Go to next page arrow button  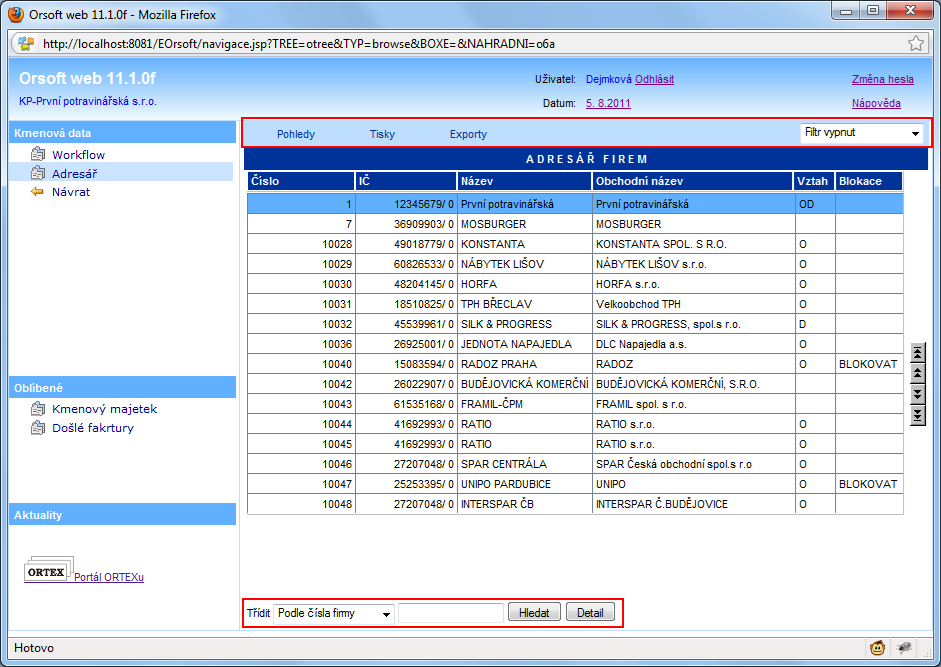click(919, 394)
